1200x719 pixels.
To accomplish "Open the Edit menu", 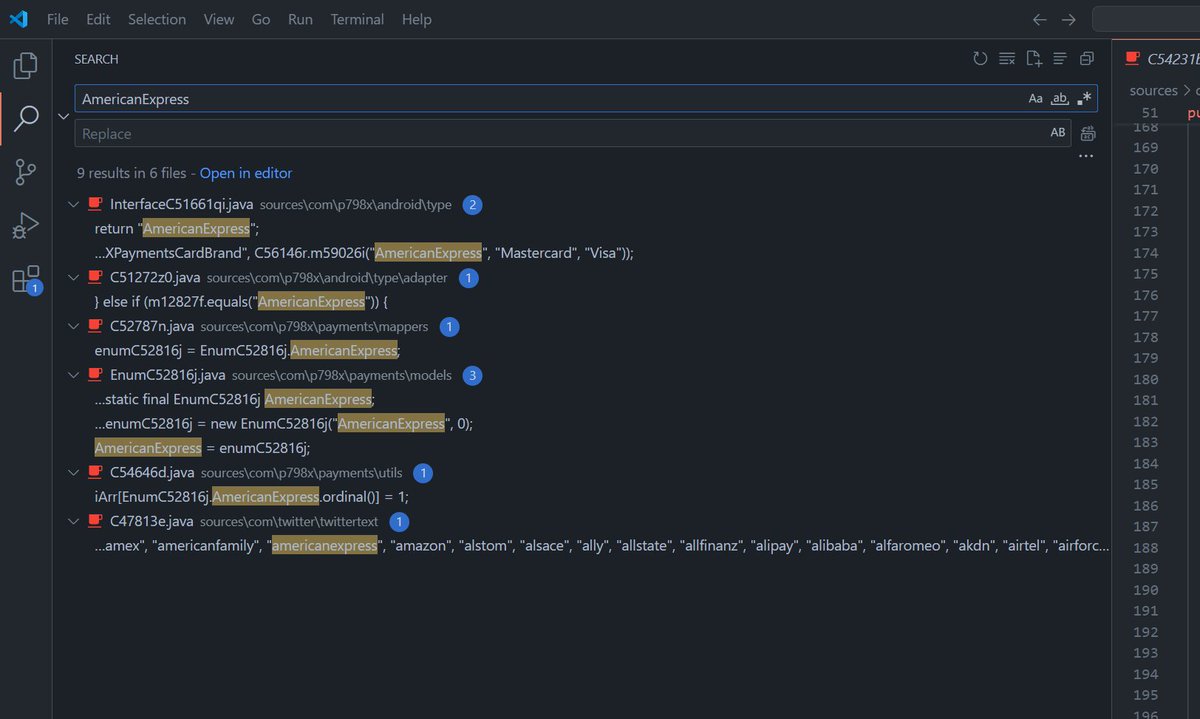I will pyautogui.click(x=98, y=19).
